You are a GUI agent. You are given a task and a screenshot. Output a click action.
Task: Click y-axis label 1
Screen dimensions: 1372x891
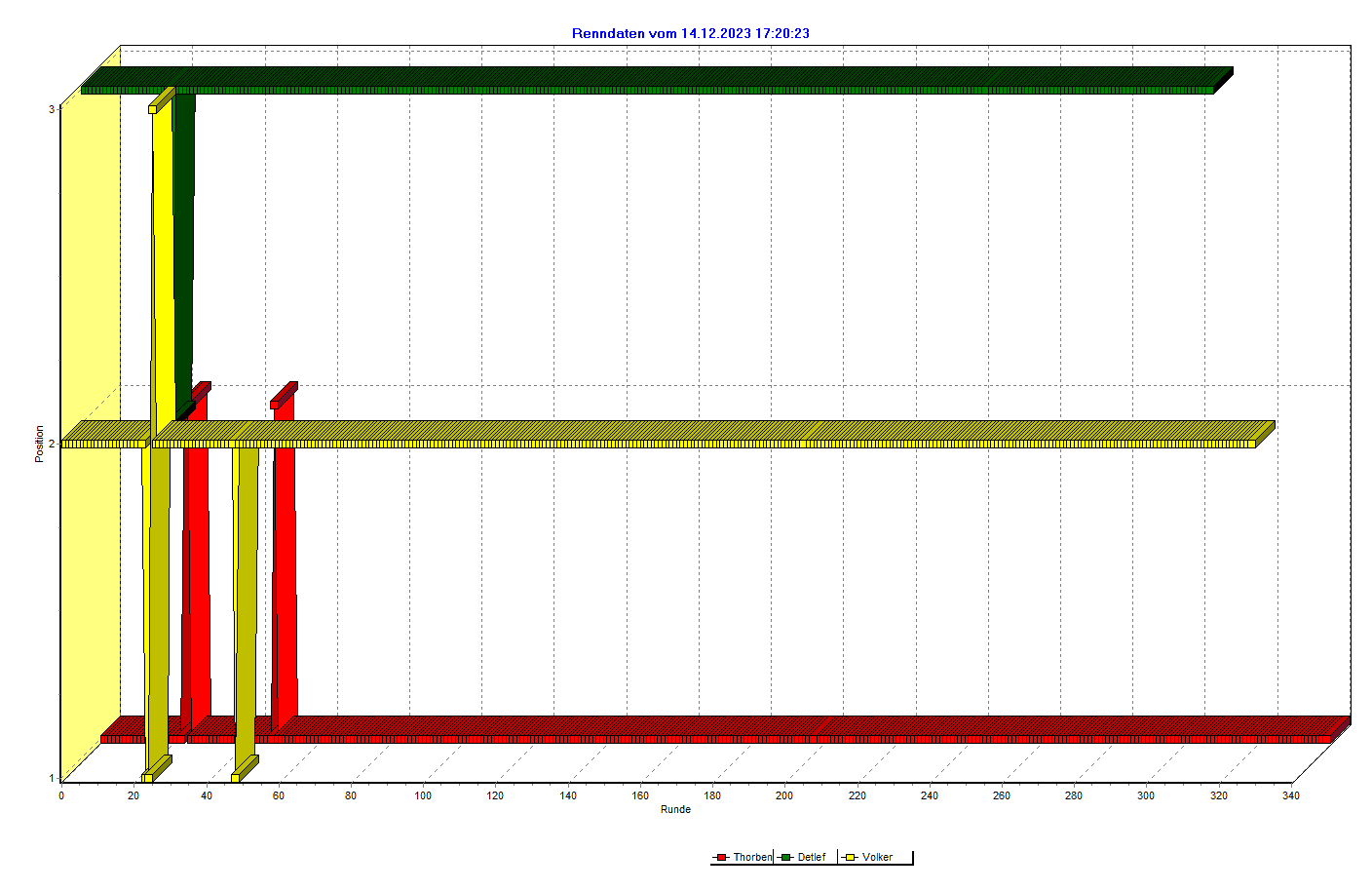click(52, 778)
